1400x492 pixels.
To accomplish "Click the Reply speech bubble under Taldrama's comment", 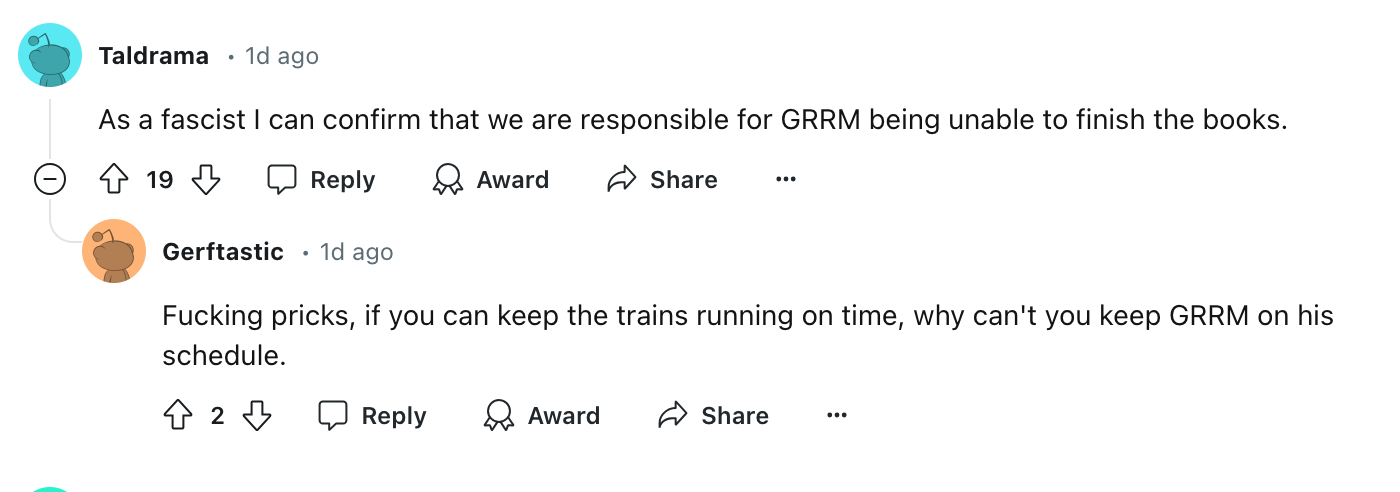I will 283,180.
